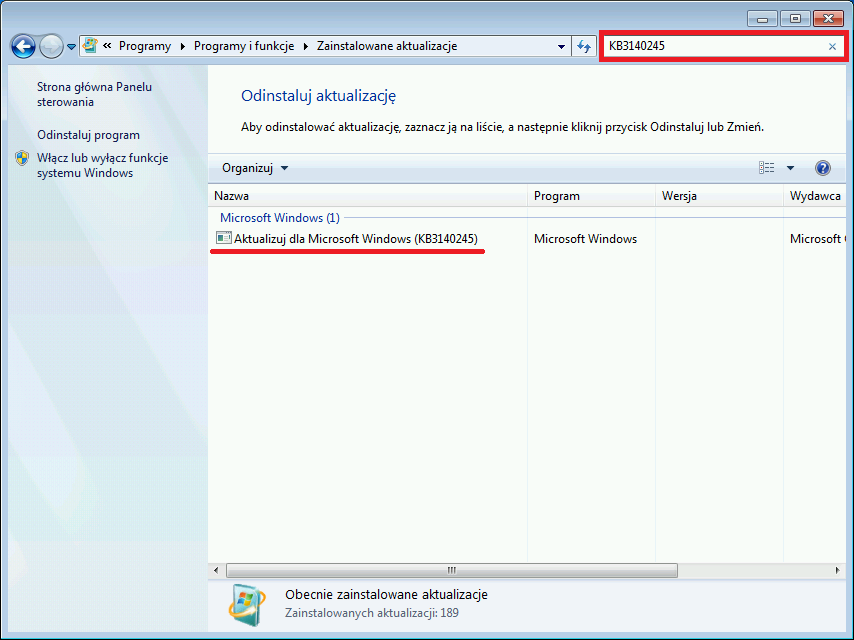Screen dimensions: 854x640
Task: Expand the arrow after Programy i funkcje
Action: click(x=306, y=46)
